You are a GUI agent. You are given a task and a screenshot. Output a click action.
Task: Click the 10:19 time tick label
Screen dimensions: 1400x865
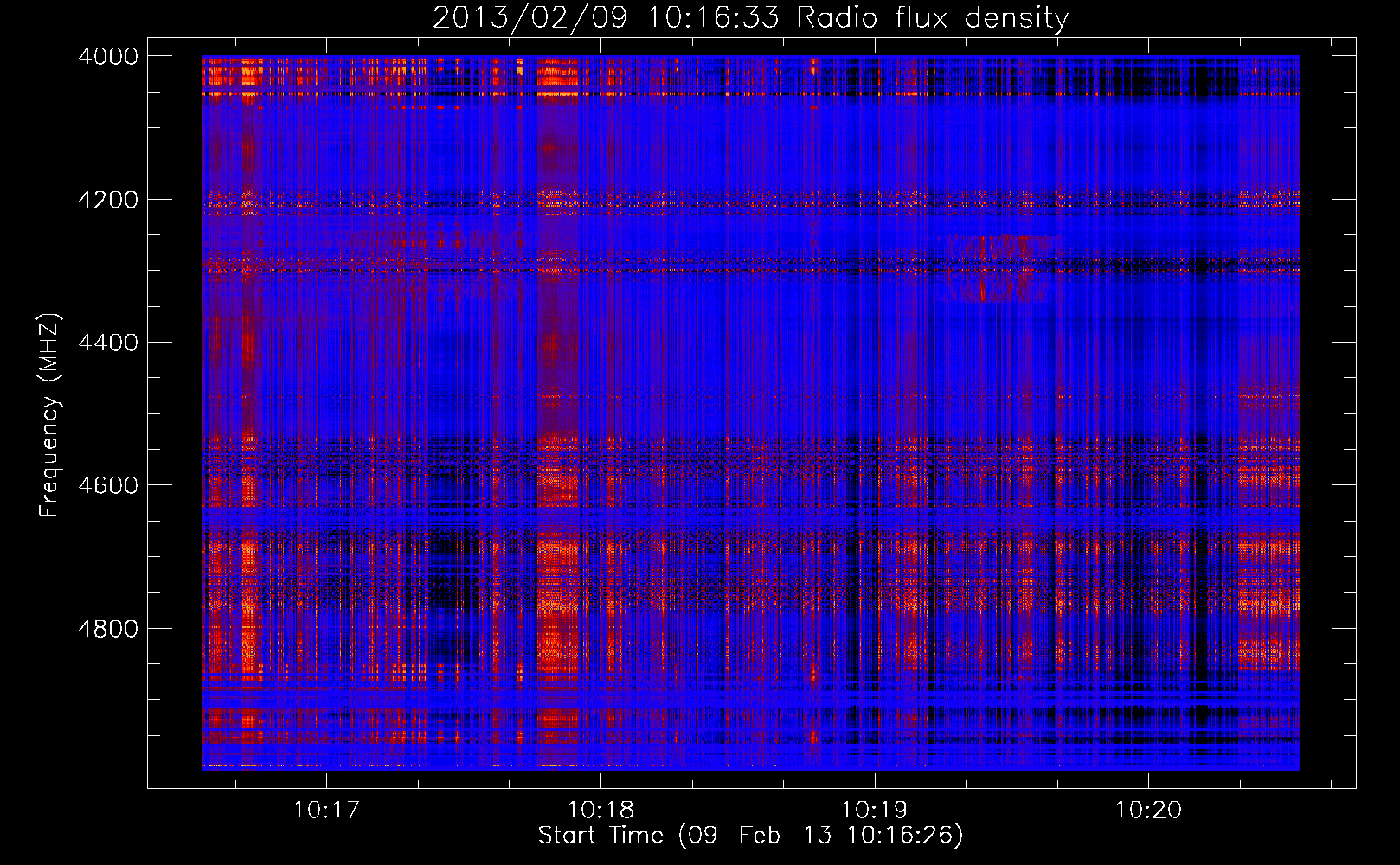(x=875, y=811)
